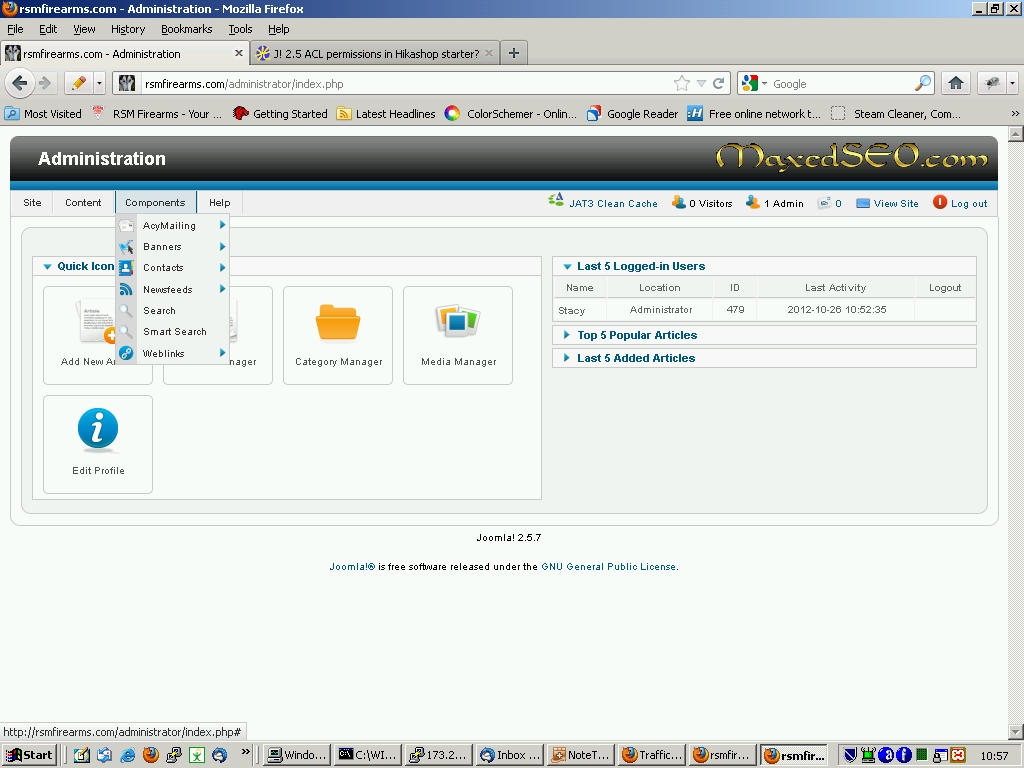This screenshot has width=1024, height=768.
Task: Click the Components admin menu
Action: (x=155, y=202)
